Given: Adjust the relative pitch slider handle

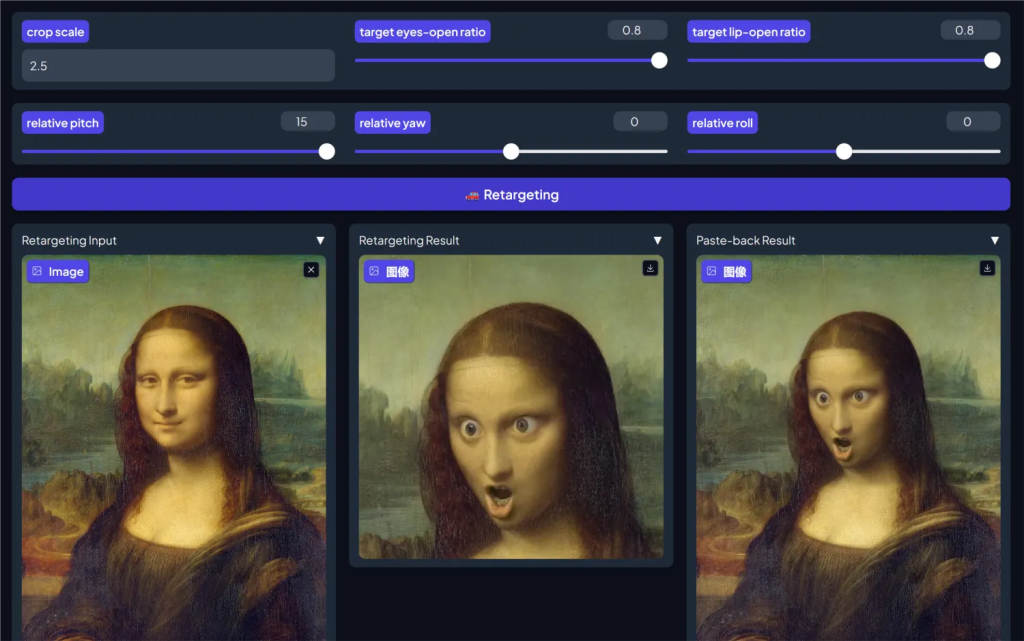Looking at the screenshot, I should 327,151.
